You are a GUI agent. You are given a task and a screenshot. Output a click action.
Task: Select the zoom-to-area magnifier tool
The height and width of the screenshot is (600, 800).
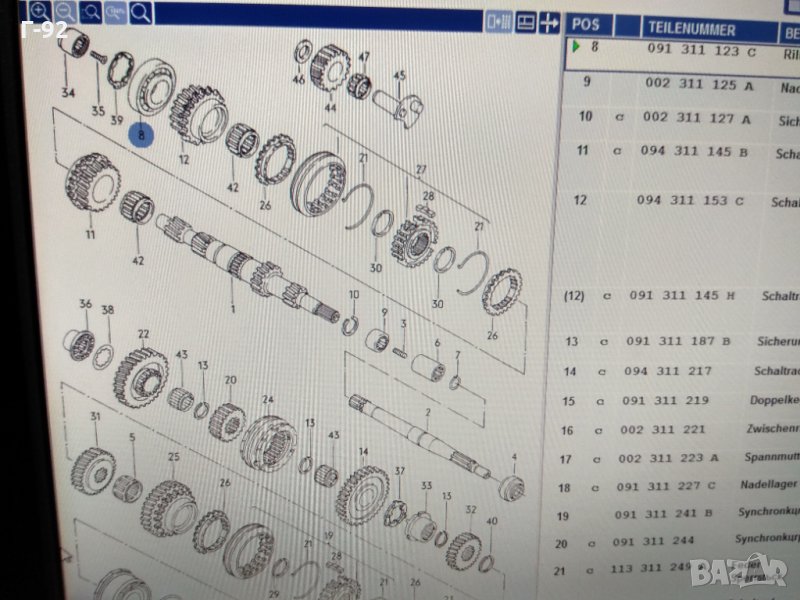[91, 11]
